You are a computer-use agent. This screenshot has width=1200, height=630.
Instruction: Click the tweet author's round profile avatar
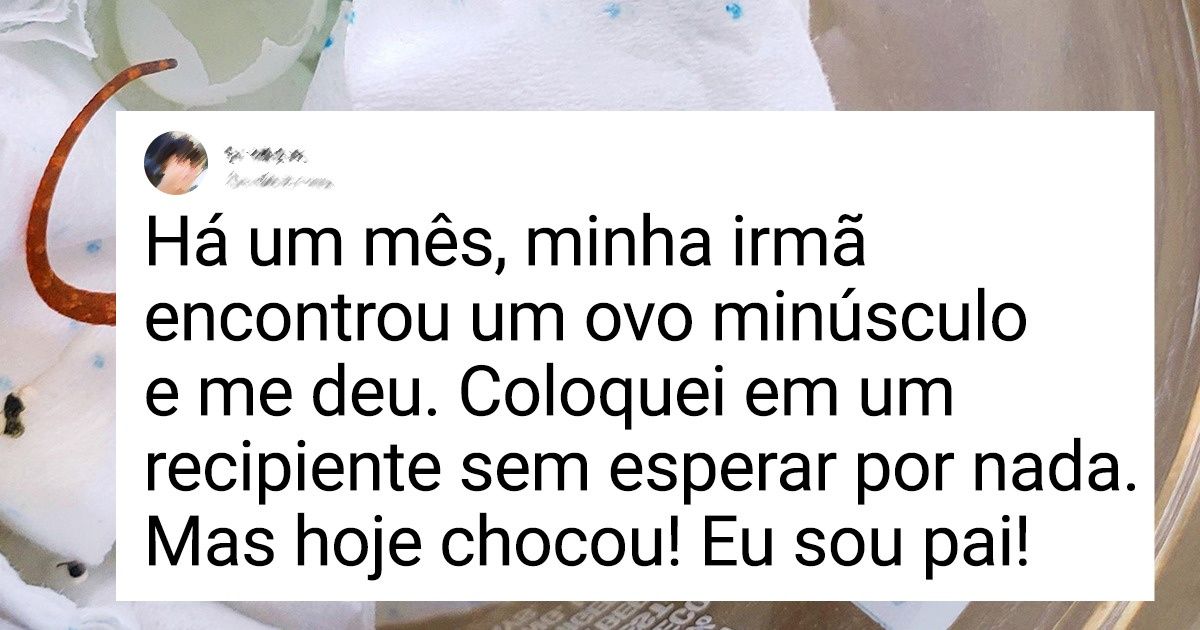click(x=176, y=163)
